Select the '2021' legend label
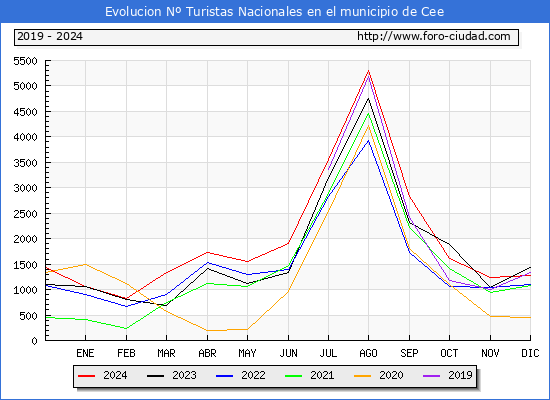The image size is (550, 400). (322, 375)
